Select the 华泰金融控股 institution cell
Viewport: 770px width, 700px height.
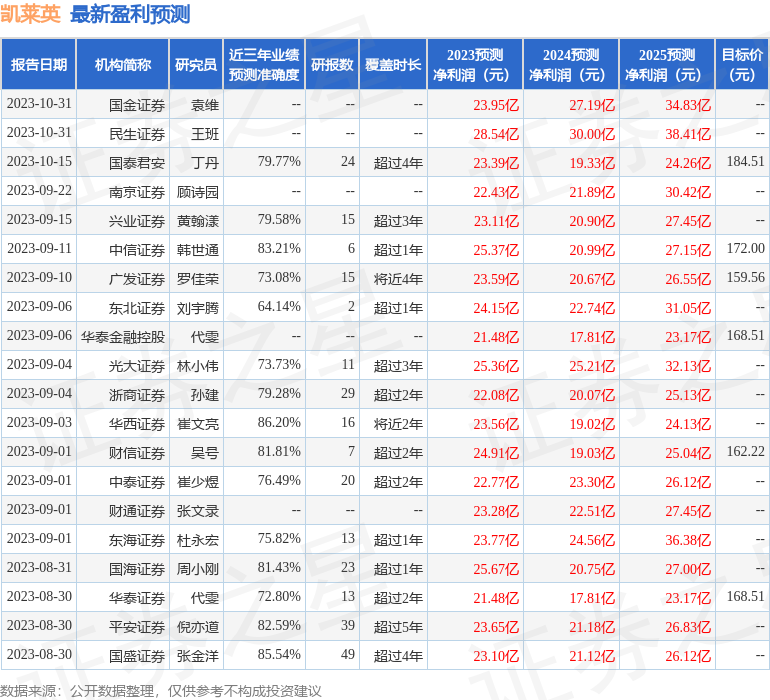pos(123,337)
